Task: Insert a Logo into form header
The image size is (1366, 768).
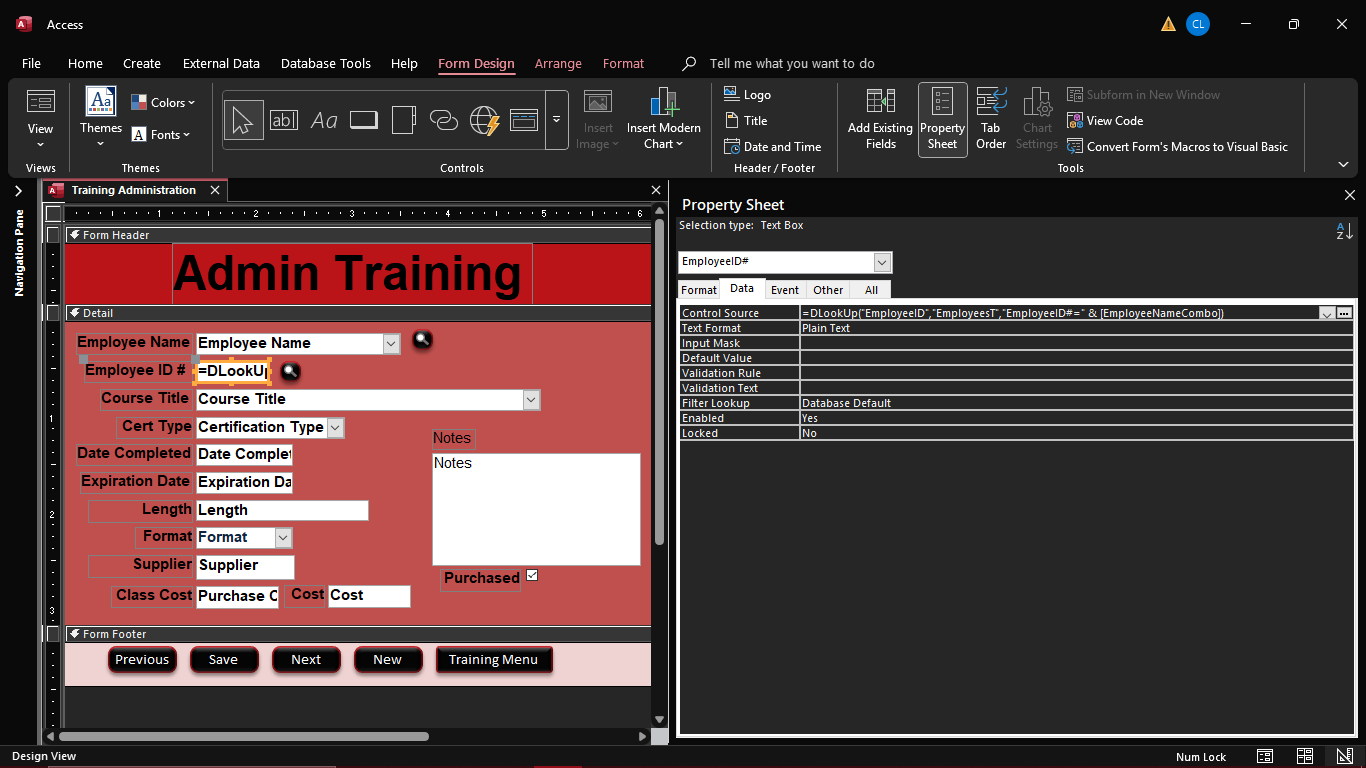Action: (x=747, y=95)
